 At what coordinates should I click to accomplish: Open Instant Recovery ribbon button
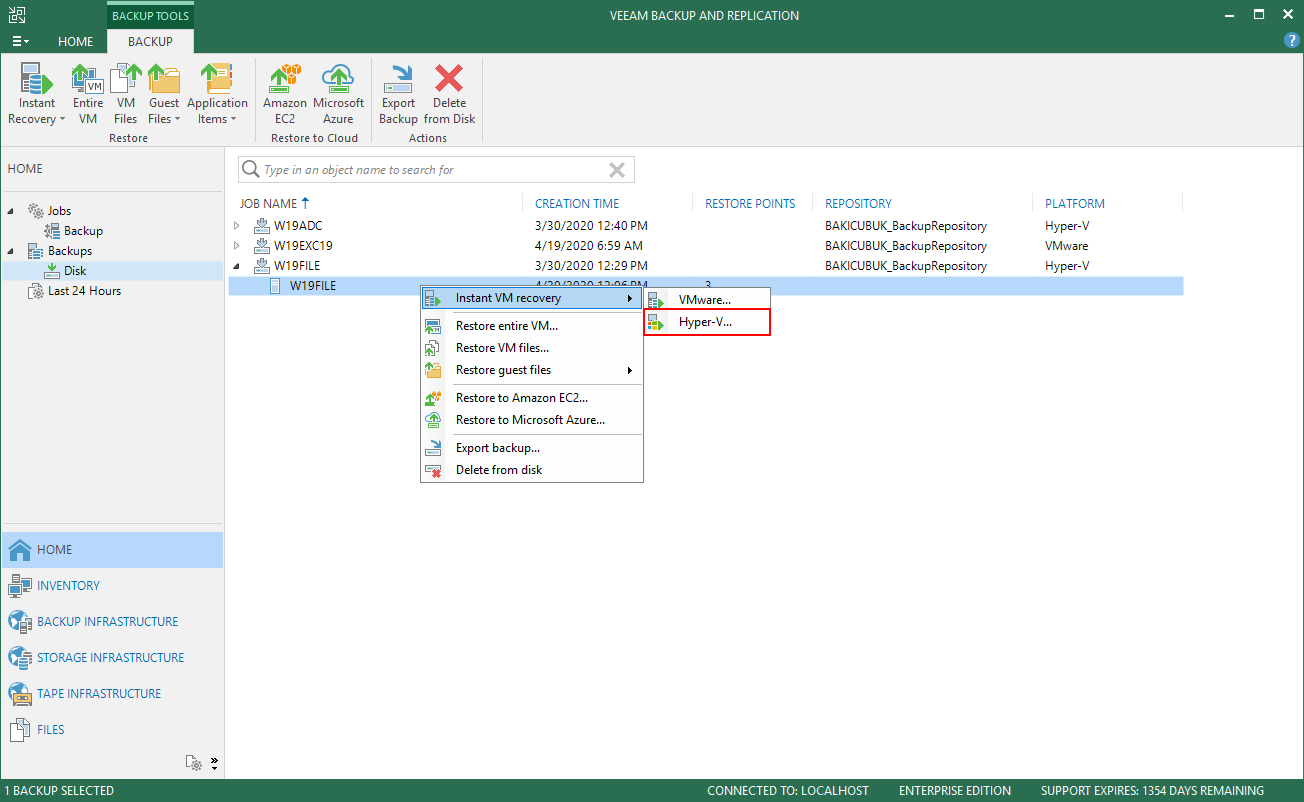click(37, 94)
